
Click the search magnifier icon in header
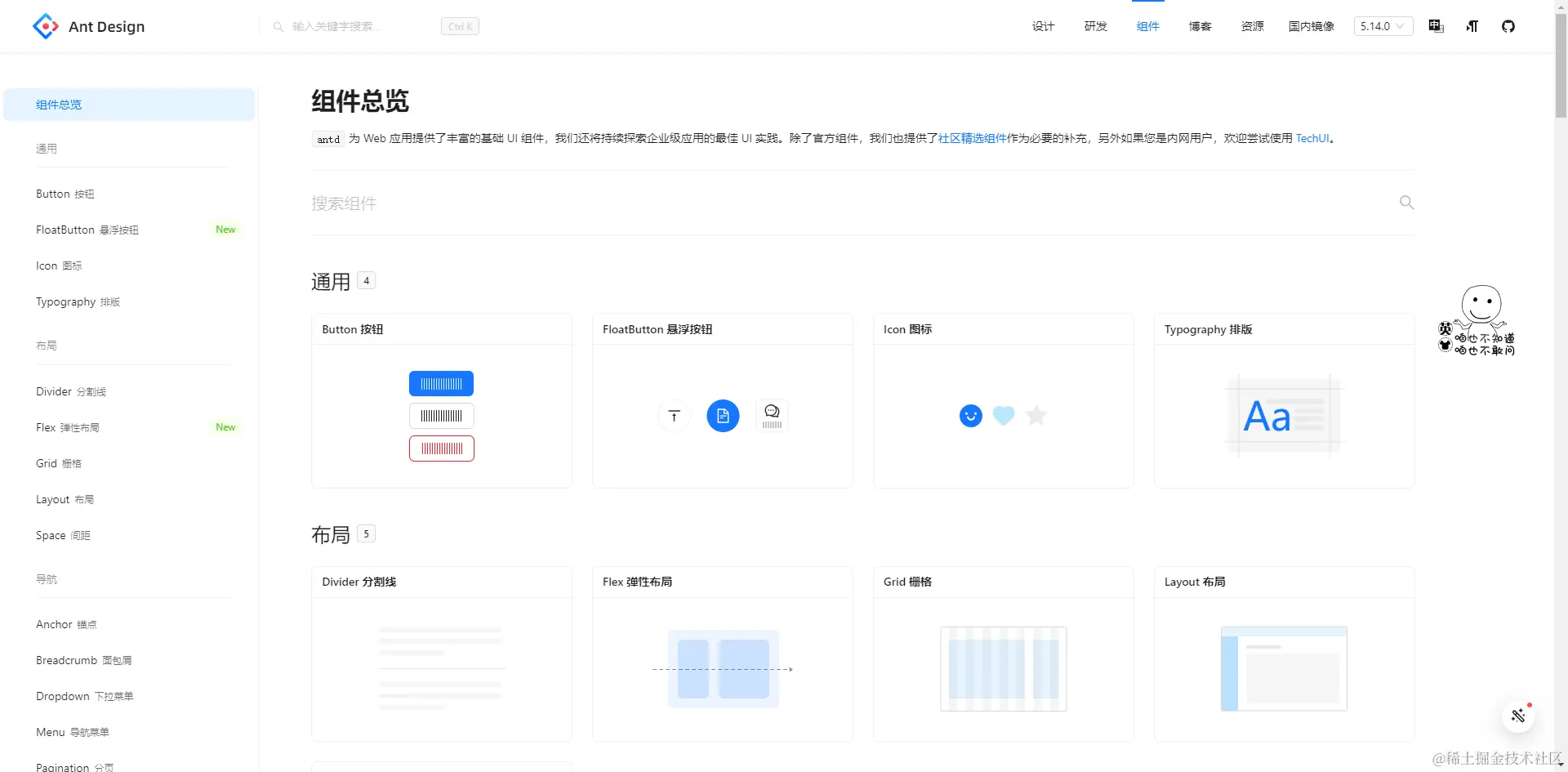(x=278, y=27)
